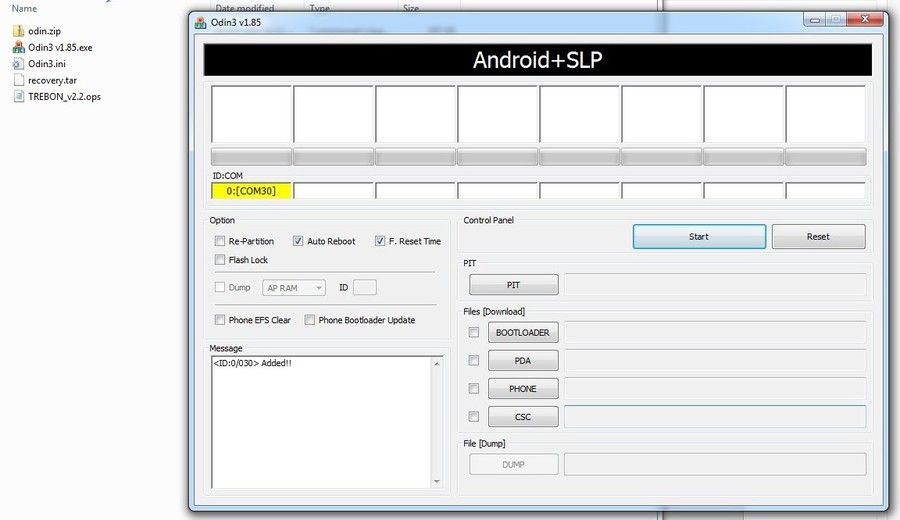Check the box beside PDA
This screenshot has width=900, height=520.
click(474, 360)
